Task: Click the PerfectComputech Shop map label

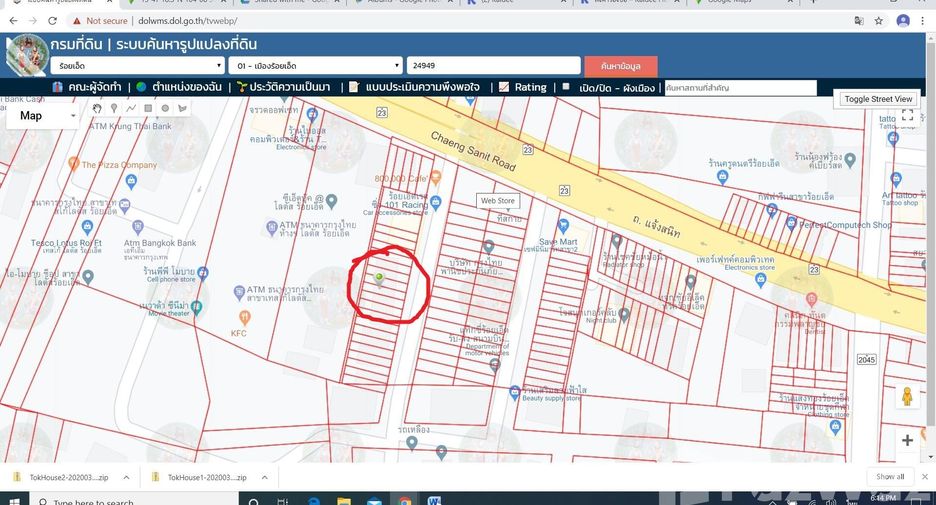Action: click(845, 225)
